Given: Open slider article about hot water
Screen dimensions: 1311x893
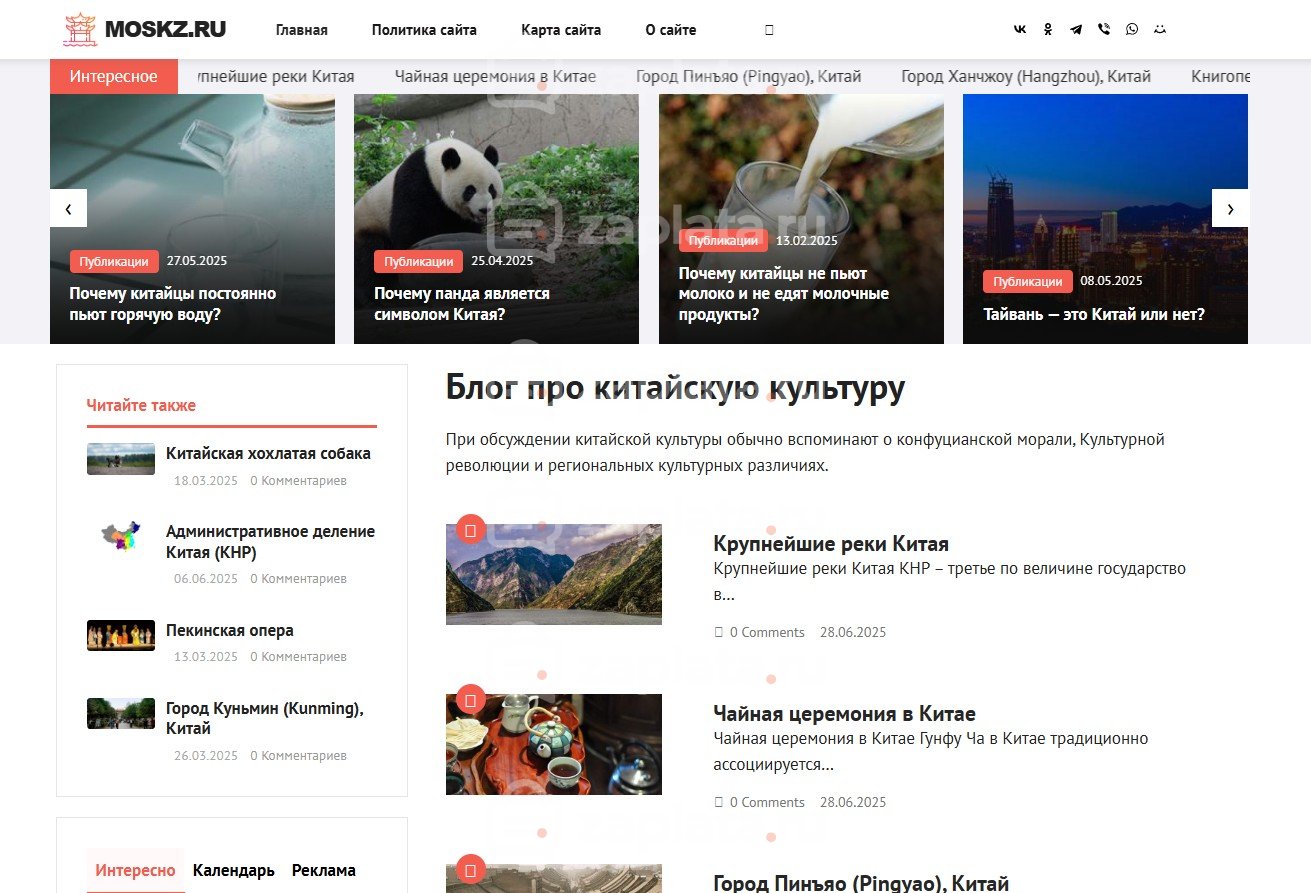Looking at the screenshot, I should [x=173, y=304].
